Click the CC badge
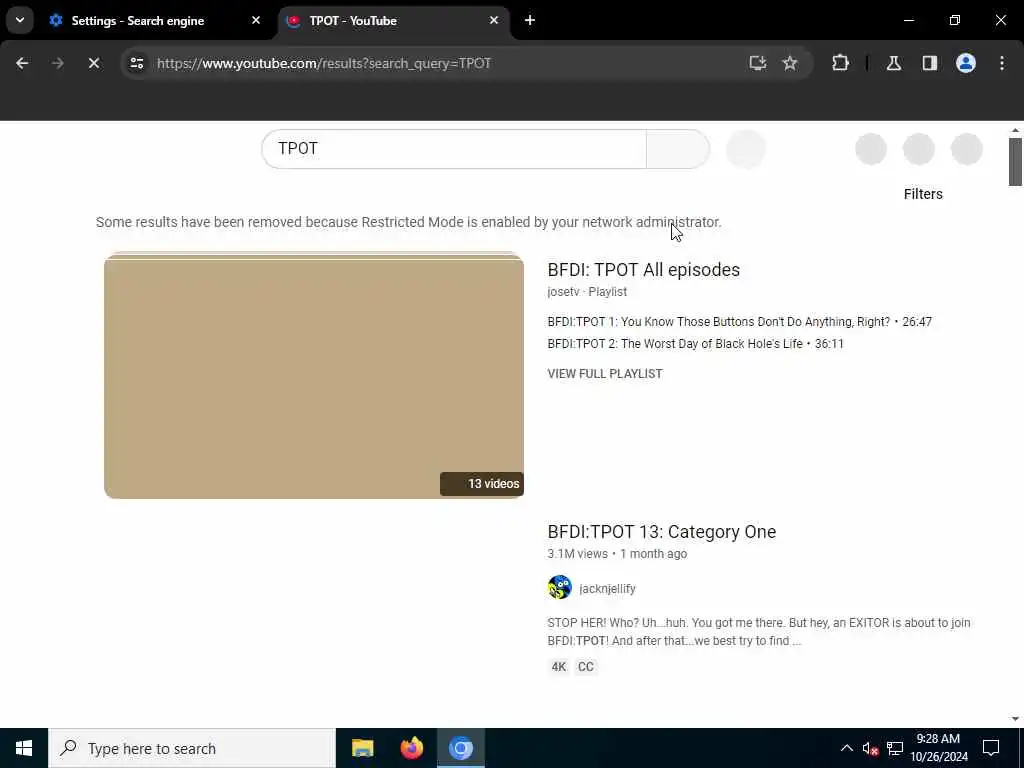Image resolution: width=1024 pixels, height=768 pixels. click(586, 667)
